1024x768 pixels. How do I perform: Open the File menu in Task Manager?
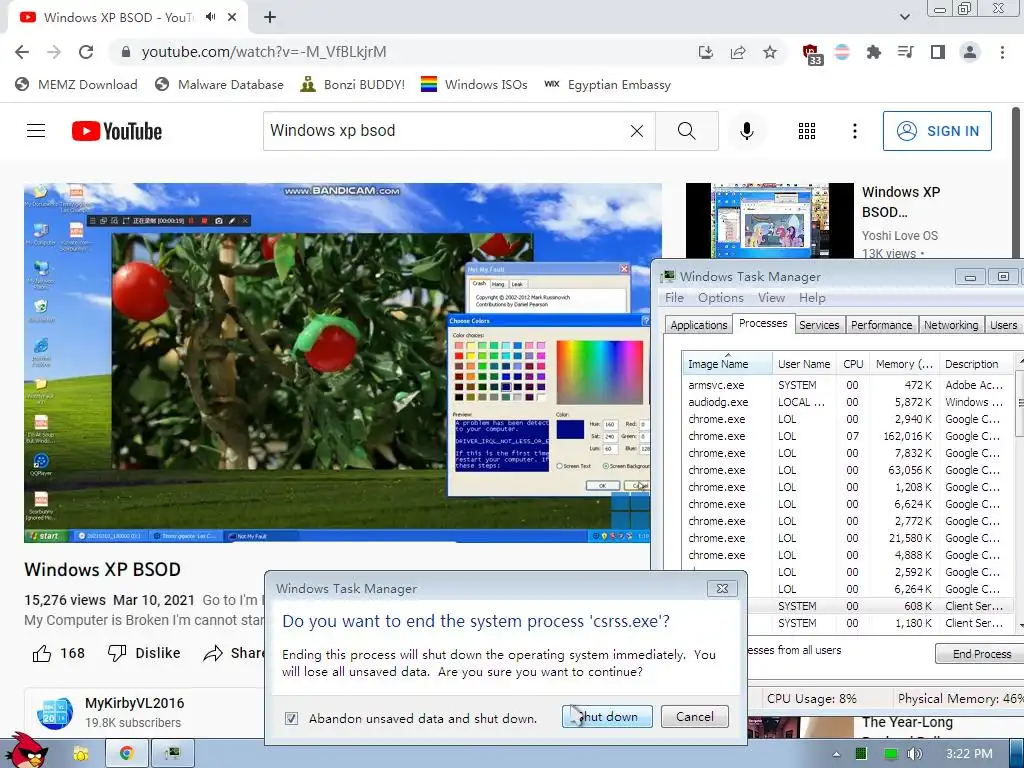point(674,298)
